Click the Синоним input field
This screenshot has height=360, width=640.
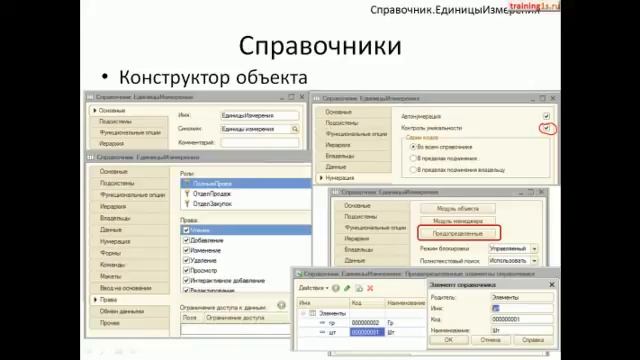tap(256, 129)
